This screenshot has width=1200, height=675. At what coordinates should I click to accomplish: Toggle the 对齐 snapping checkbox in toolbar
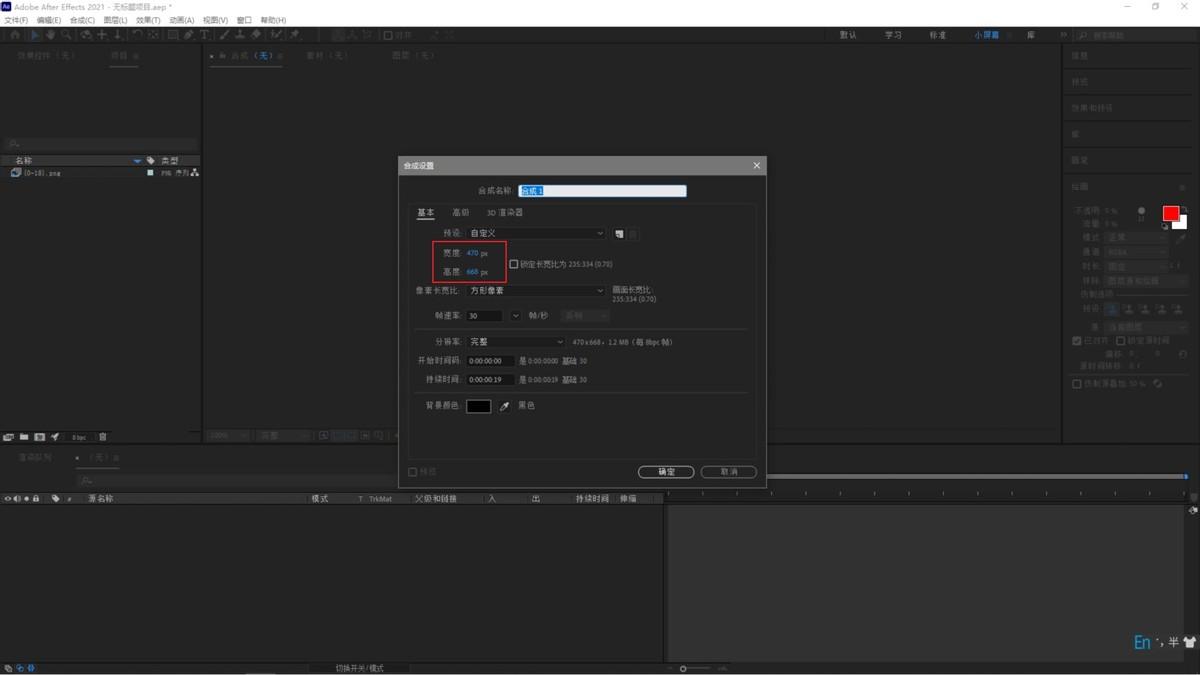point(388,35)
